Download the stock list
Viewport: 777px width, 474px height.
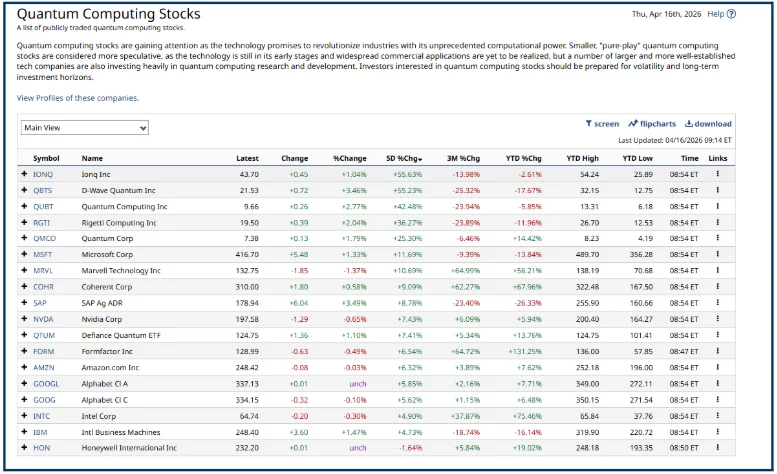(708, 124)
